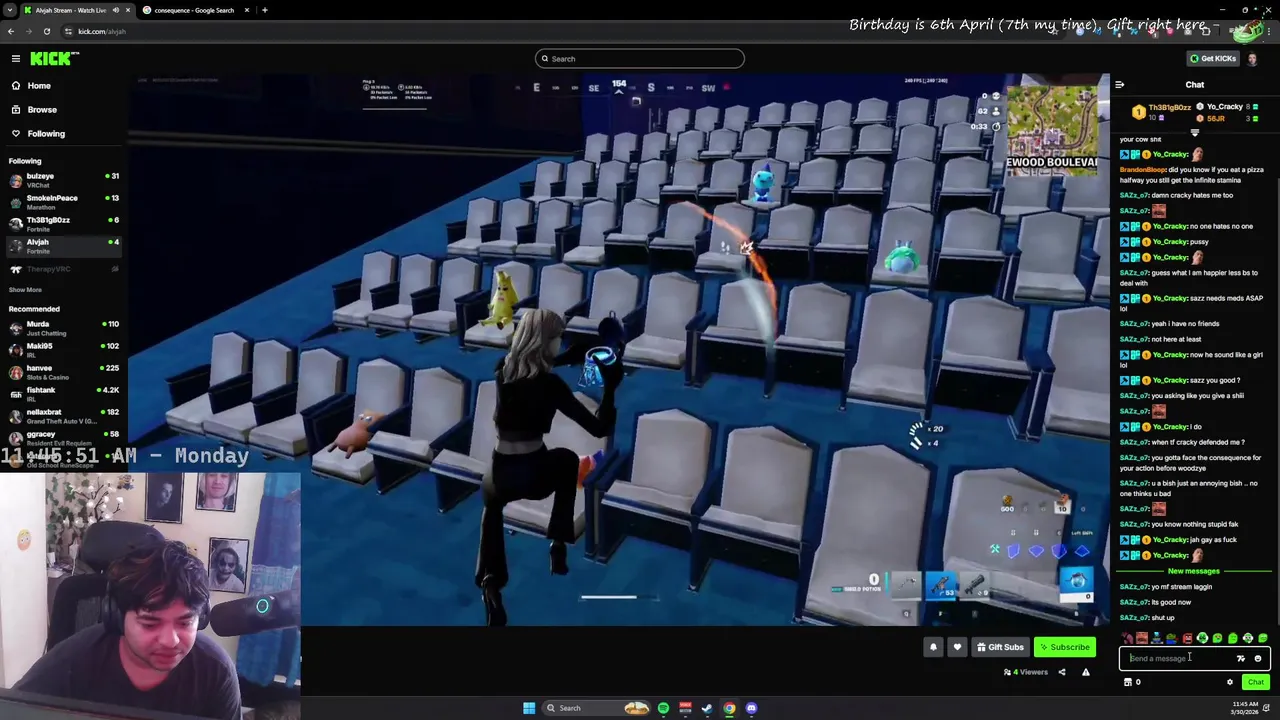The height and width of the screenshot is (720, 1280).
Task: Follow channel with the heart icon
Action: tap(957, 647)
